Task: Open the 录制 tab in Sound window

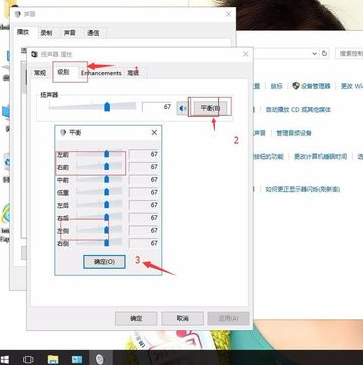Action: pos(46,33)
